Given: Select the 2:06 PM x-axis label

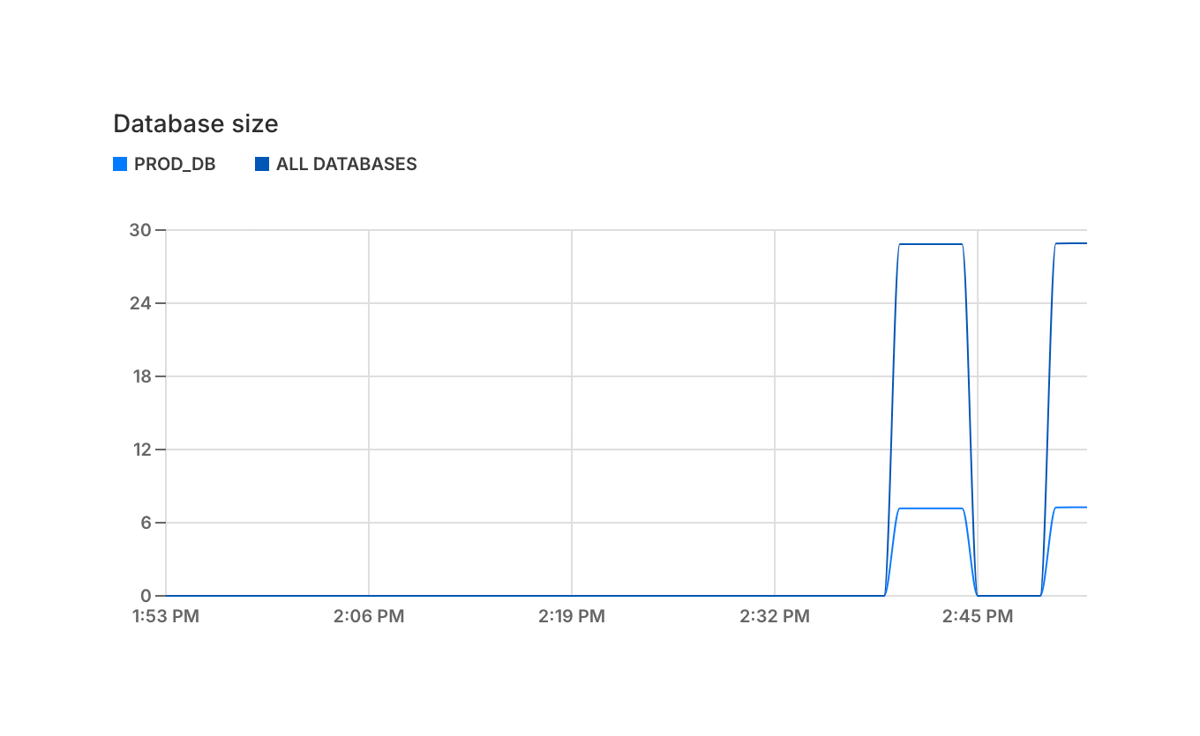Looking at the screenshot, I should (369, 617).
